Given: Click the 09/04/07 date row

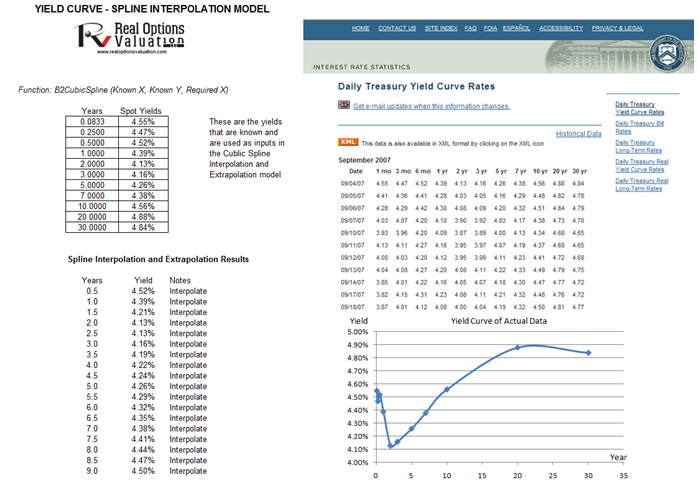Looking at the screenshot, I should [462, 184].
